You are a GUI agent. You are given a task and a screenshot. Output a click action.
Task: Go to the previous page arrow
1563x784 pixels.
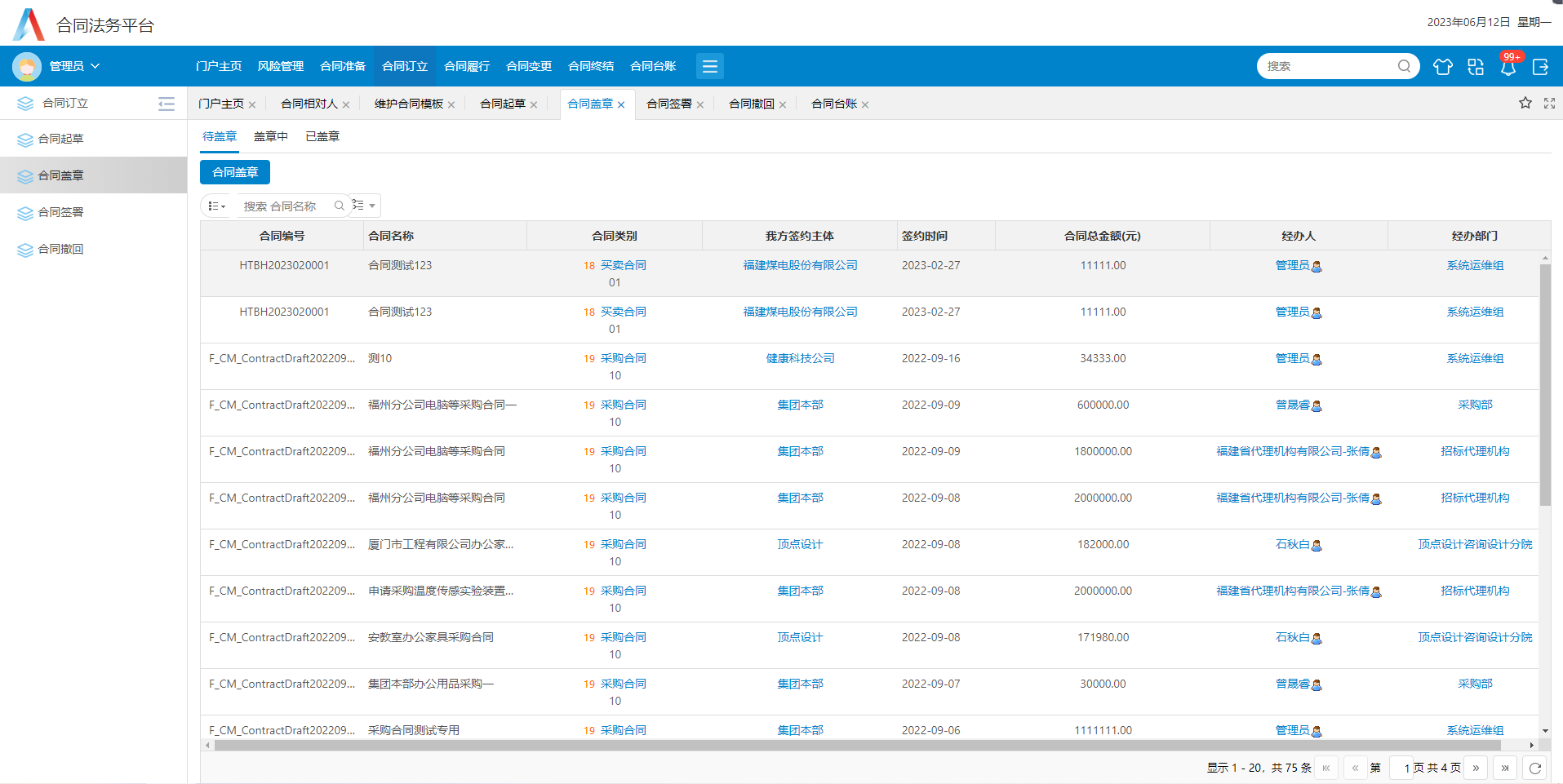tap(1355, 768)
